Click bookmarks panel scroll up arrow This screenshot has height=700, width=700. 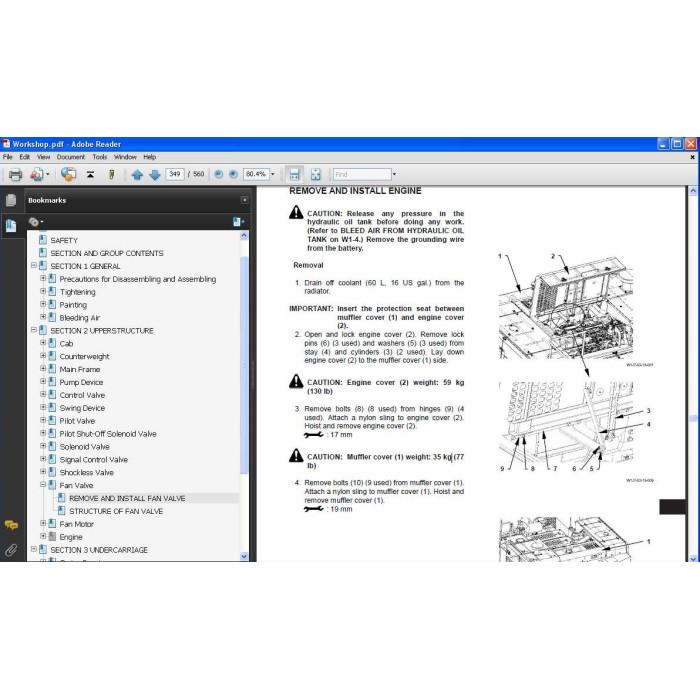tap(244, 235)
